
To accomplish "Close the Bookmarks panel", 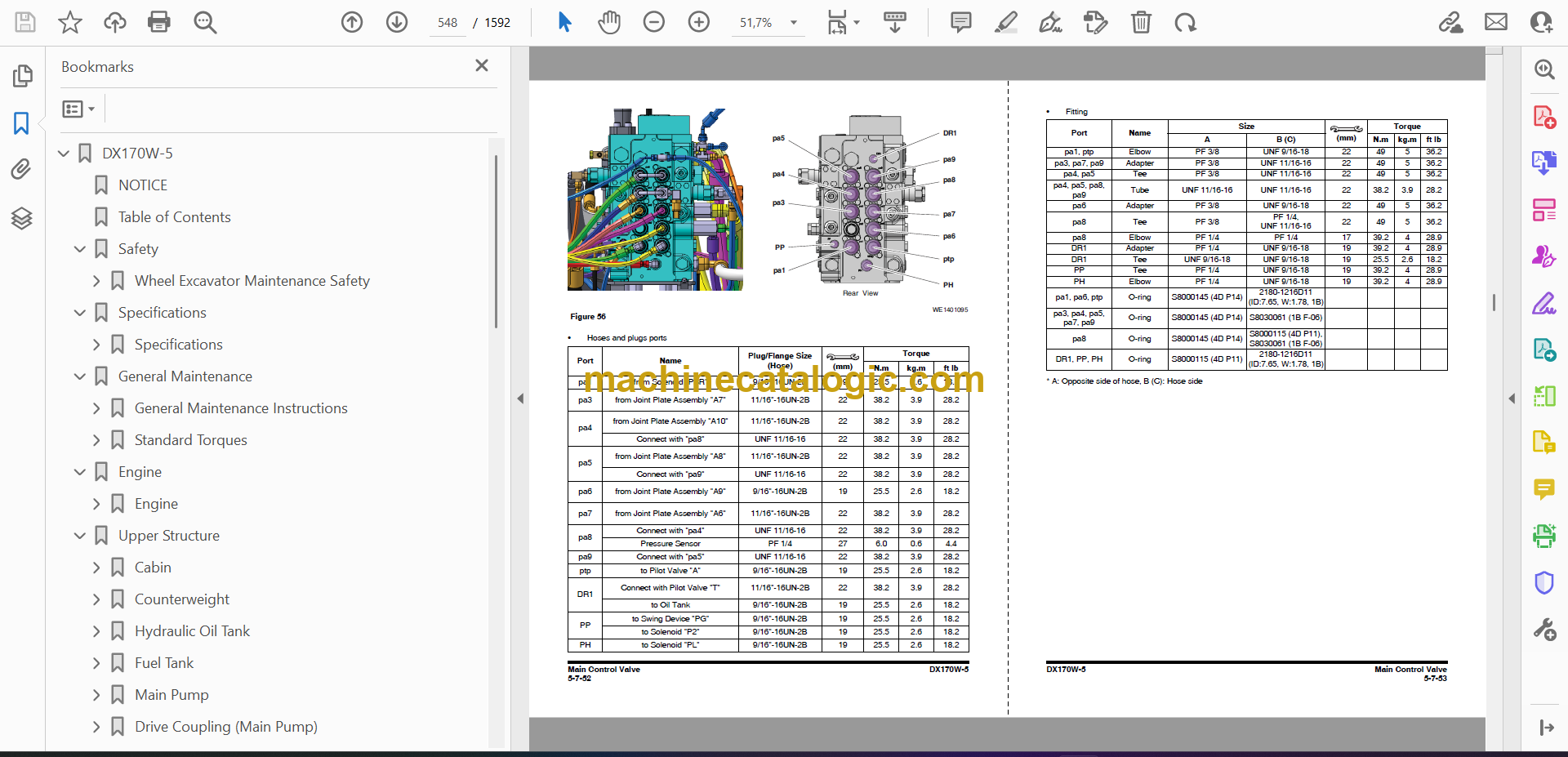I will [x=482, y=65].
